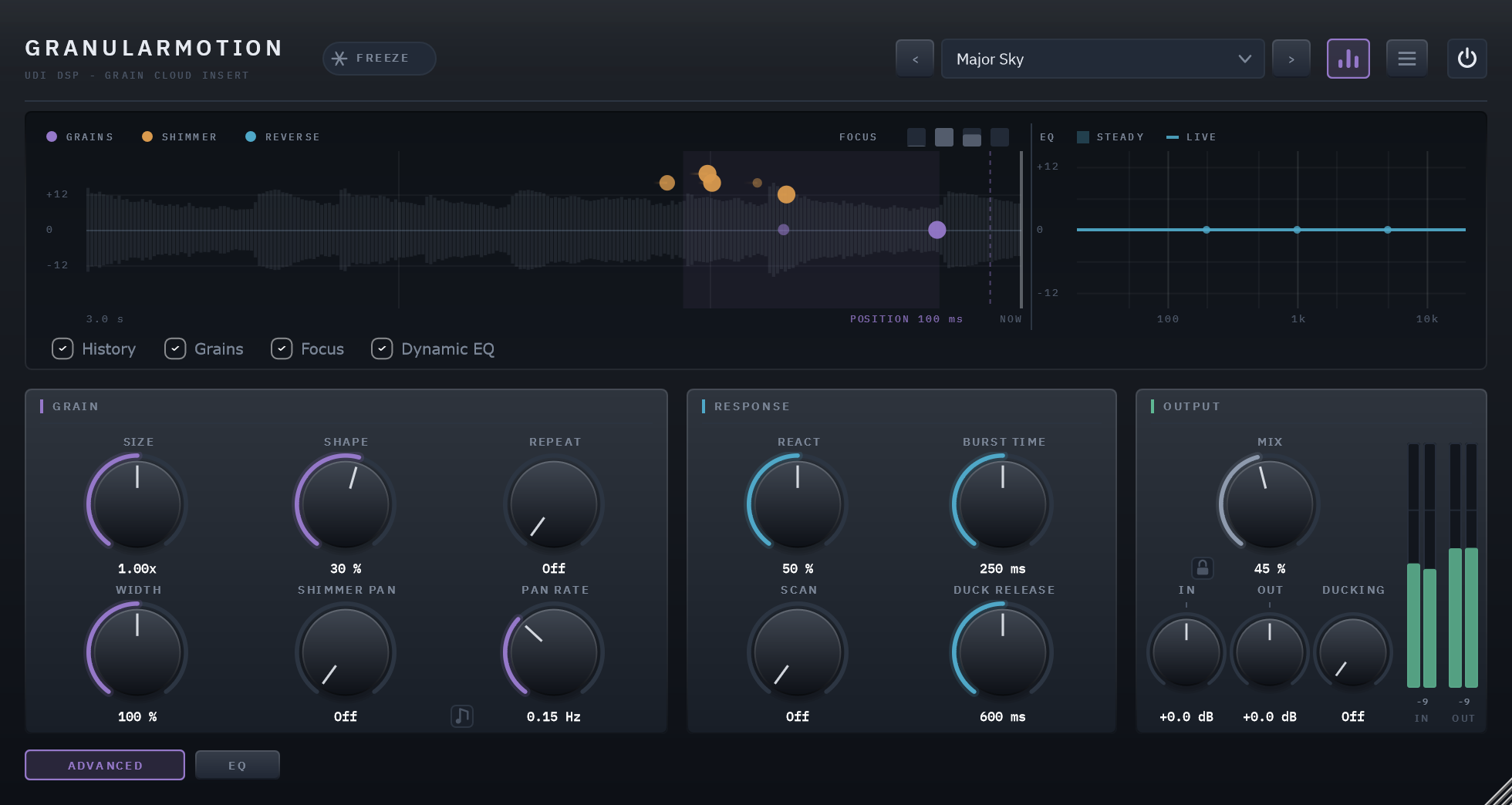Click the Shape knob
The height and width of the screenshot is (805, 1512).
[346, 504]
